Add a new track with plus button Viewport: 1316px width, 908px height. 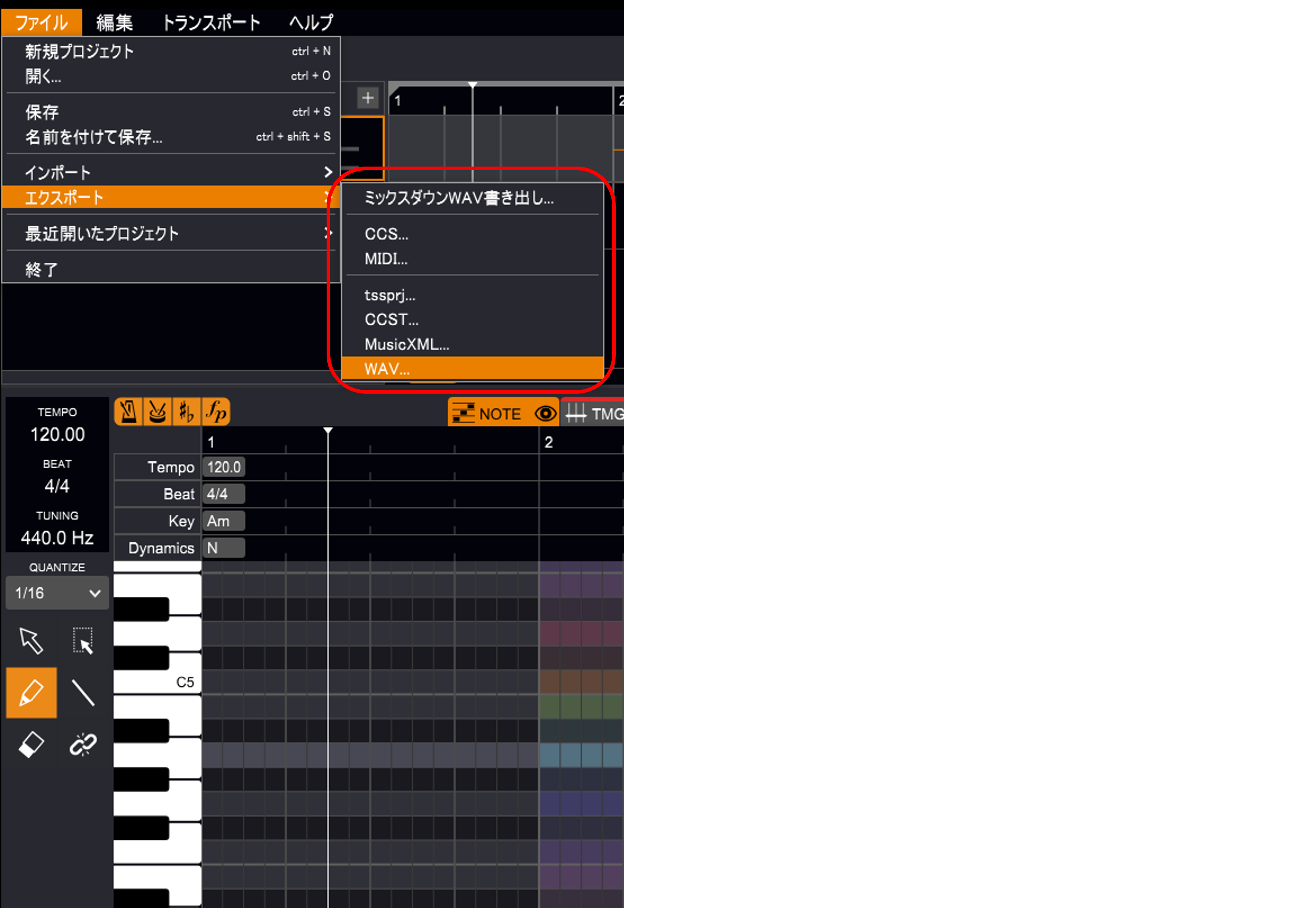368,98
